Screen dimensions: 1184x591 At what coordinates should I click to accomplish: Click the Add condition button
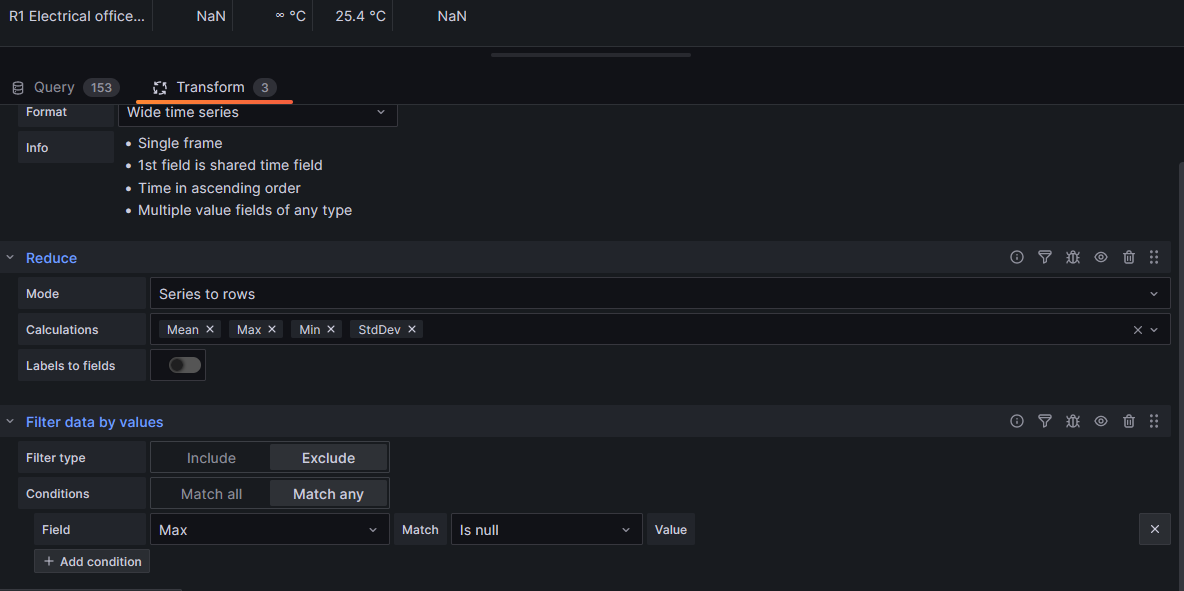(x=91, y=561)
